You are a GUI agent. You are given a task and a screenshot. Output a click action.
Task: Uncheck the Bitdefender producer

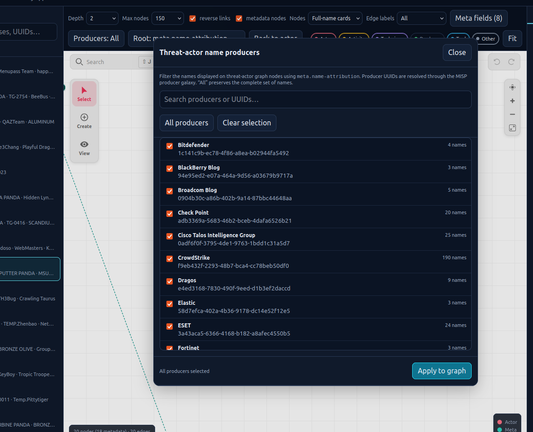[169, 146]
